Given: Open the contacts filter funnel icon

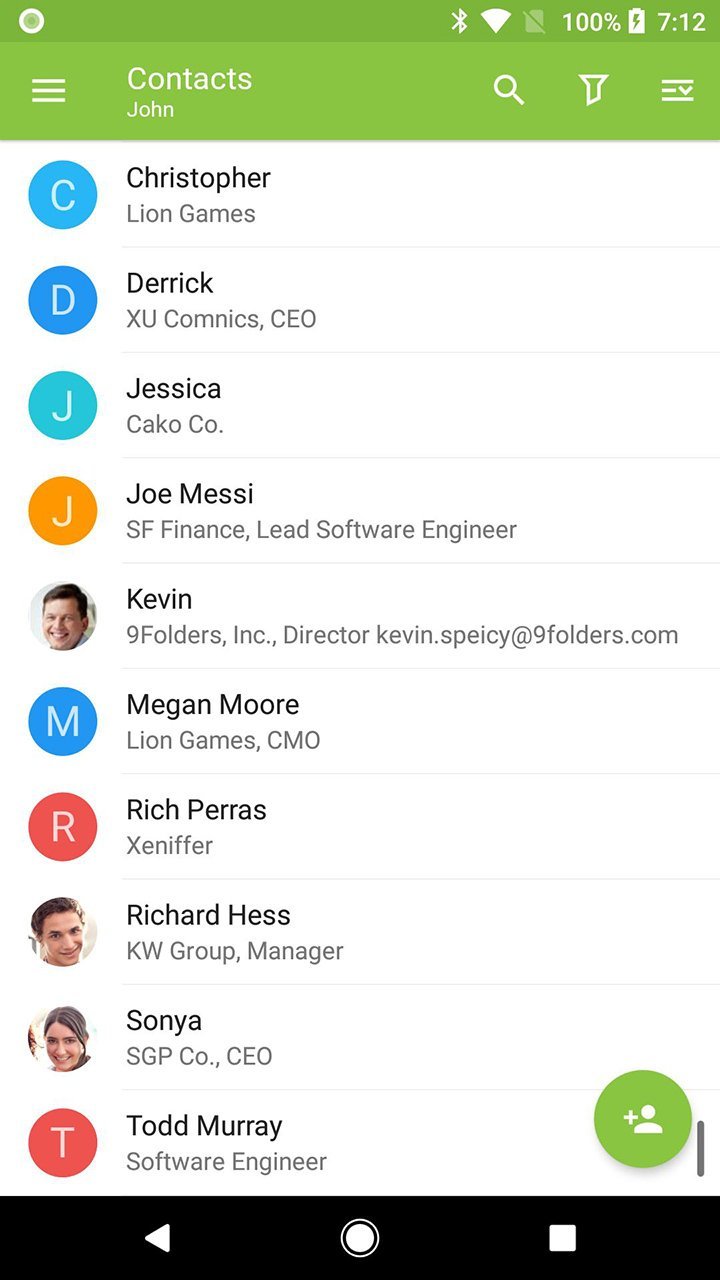Looking at the screenshot, I should tap(593, 91).
